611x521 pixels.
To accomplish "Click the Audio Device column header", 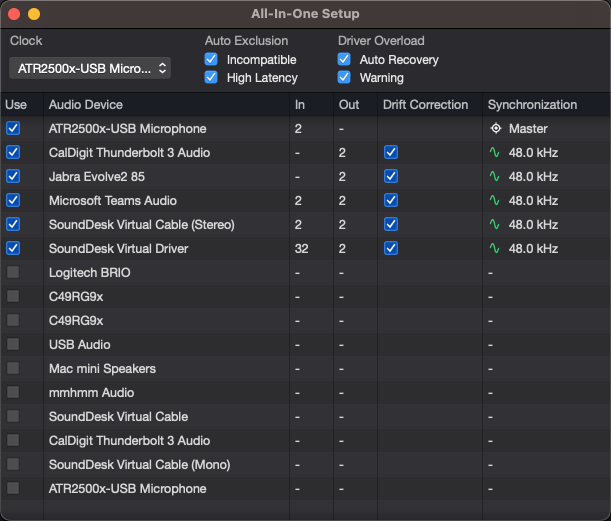I will pyautogui.click(x=86, y=105).
